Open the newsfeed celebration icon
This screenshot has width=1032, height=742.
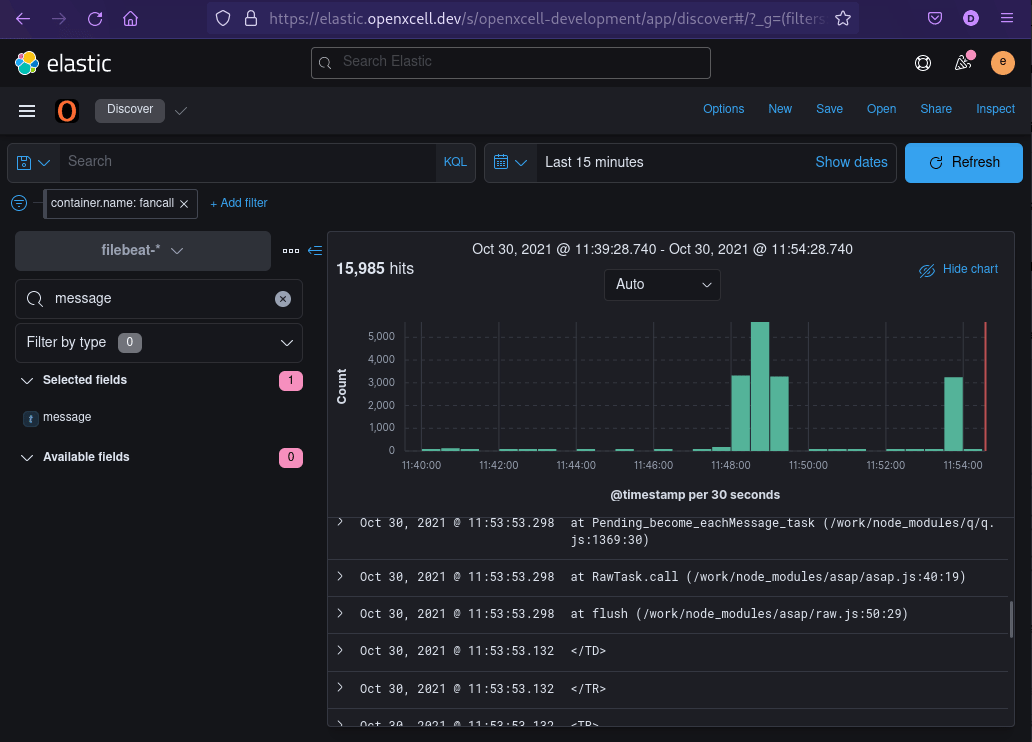pos(963,63)
